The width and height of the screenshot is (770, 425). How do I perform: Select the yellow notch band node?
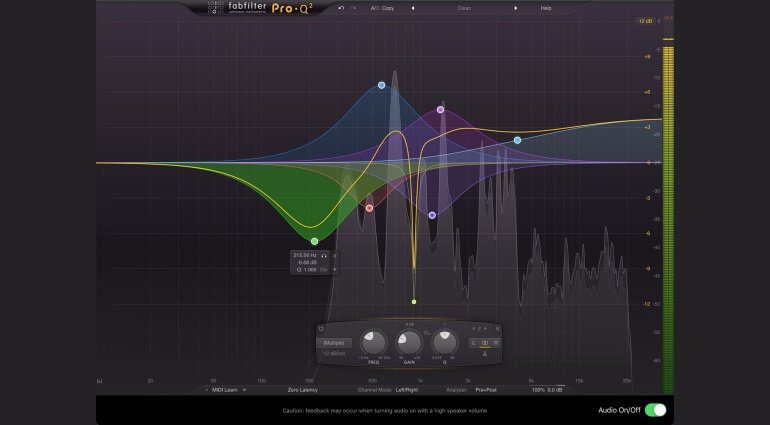[414, 302]
